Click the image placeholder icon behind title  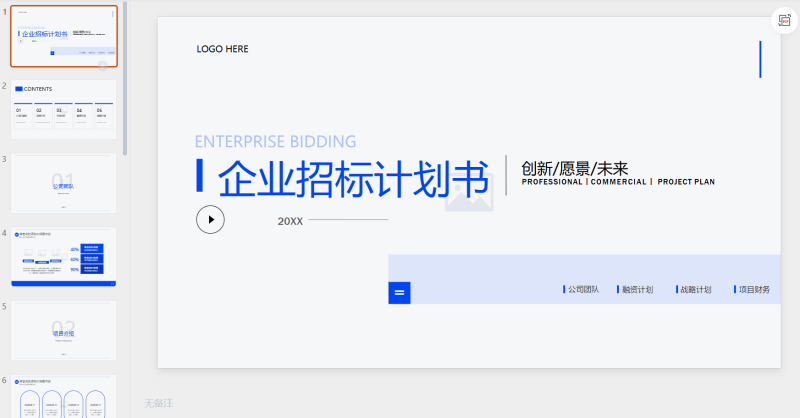coord(469,192)
